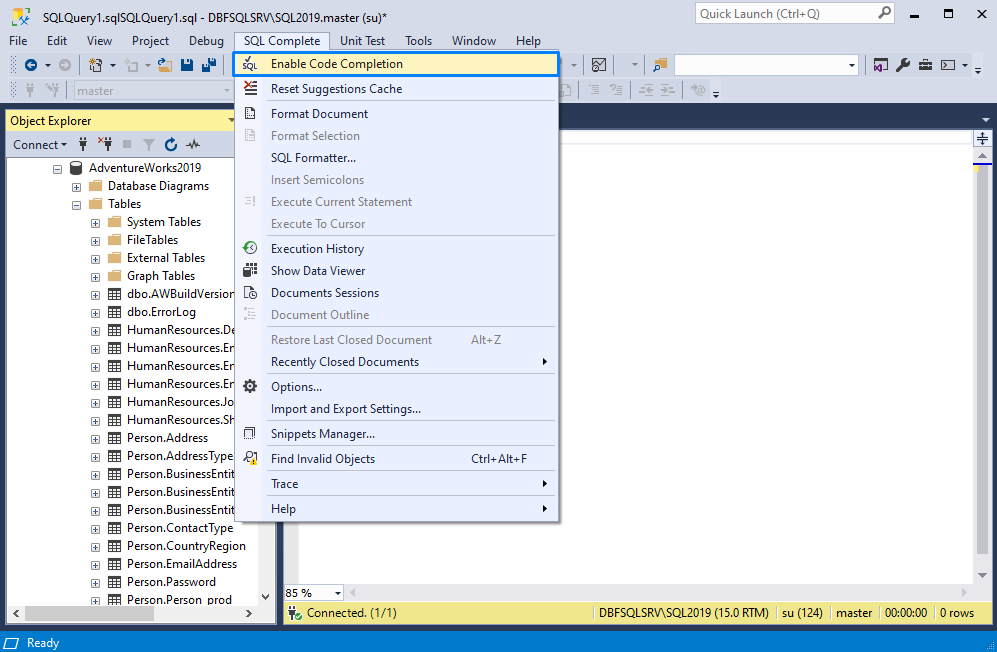Click the Open File folder icon

[165, 65]
